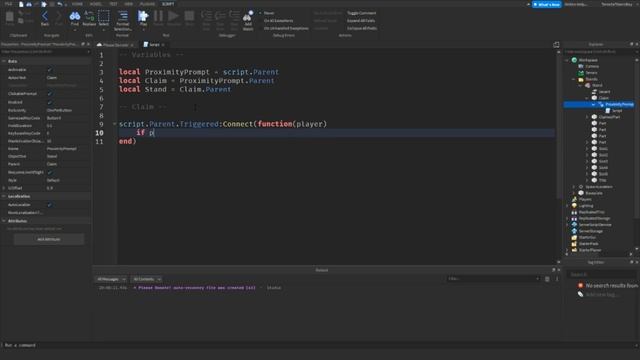Click Toggle Comment action
The height and width of the screenshot is (360, 640).
point(361,13)
